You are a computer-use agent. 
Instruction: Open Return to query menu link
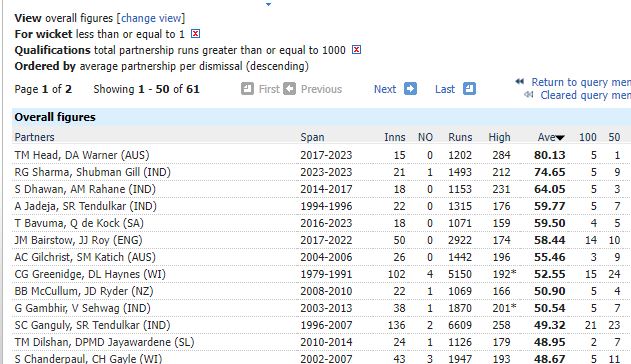pos(581,82)
